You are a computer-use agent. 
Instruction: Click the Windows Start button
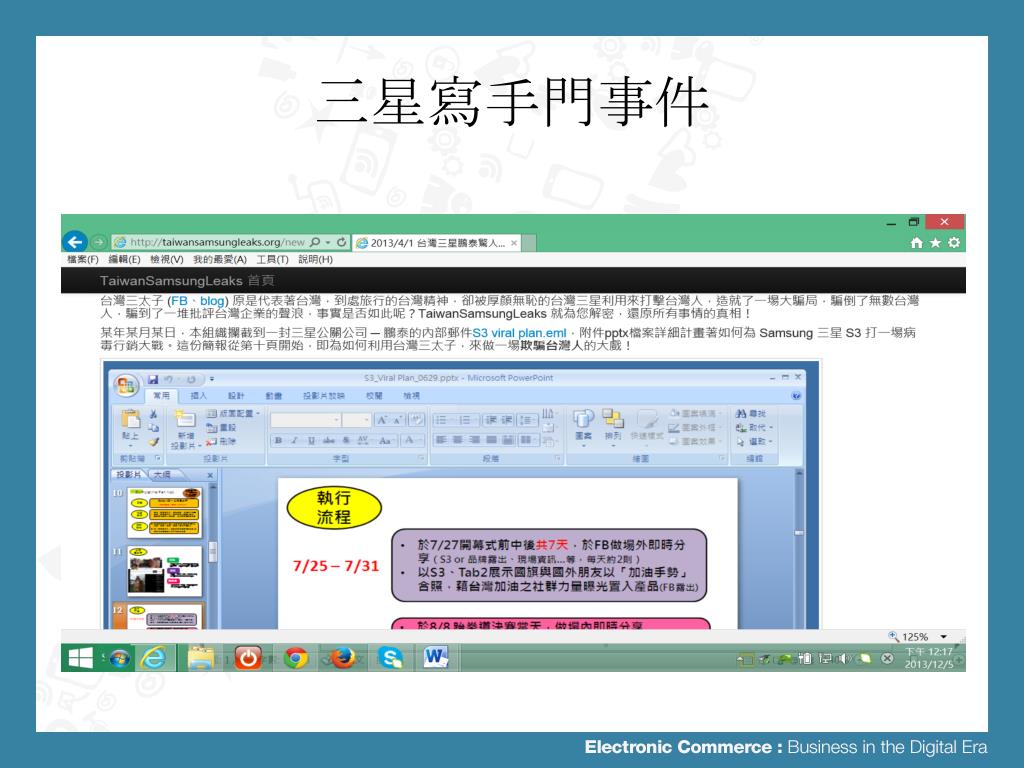(80, 658)
